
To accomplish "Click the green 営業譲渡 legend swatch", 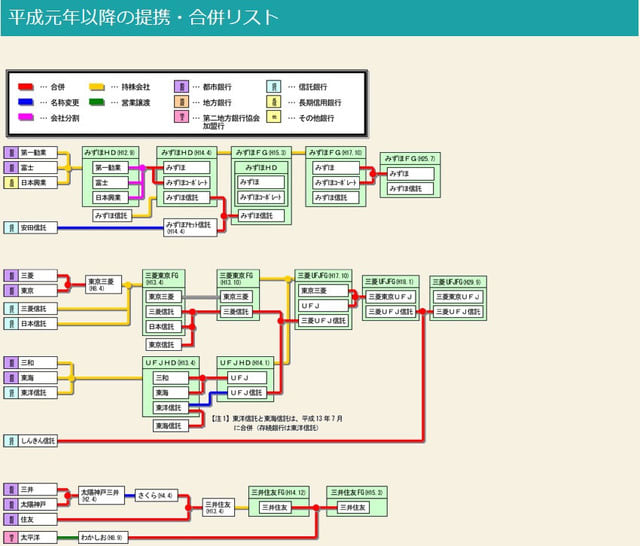I will coord(97,102).
